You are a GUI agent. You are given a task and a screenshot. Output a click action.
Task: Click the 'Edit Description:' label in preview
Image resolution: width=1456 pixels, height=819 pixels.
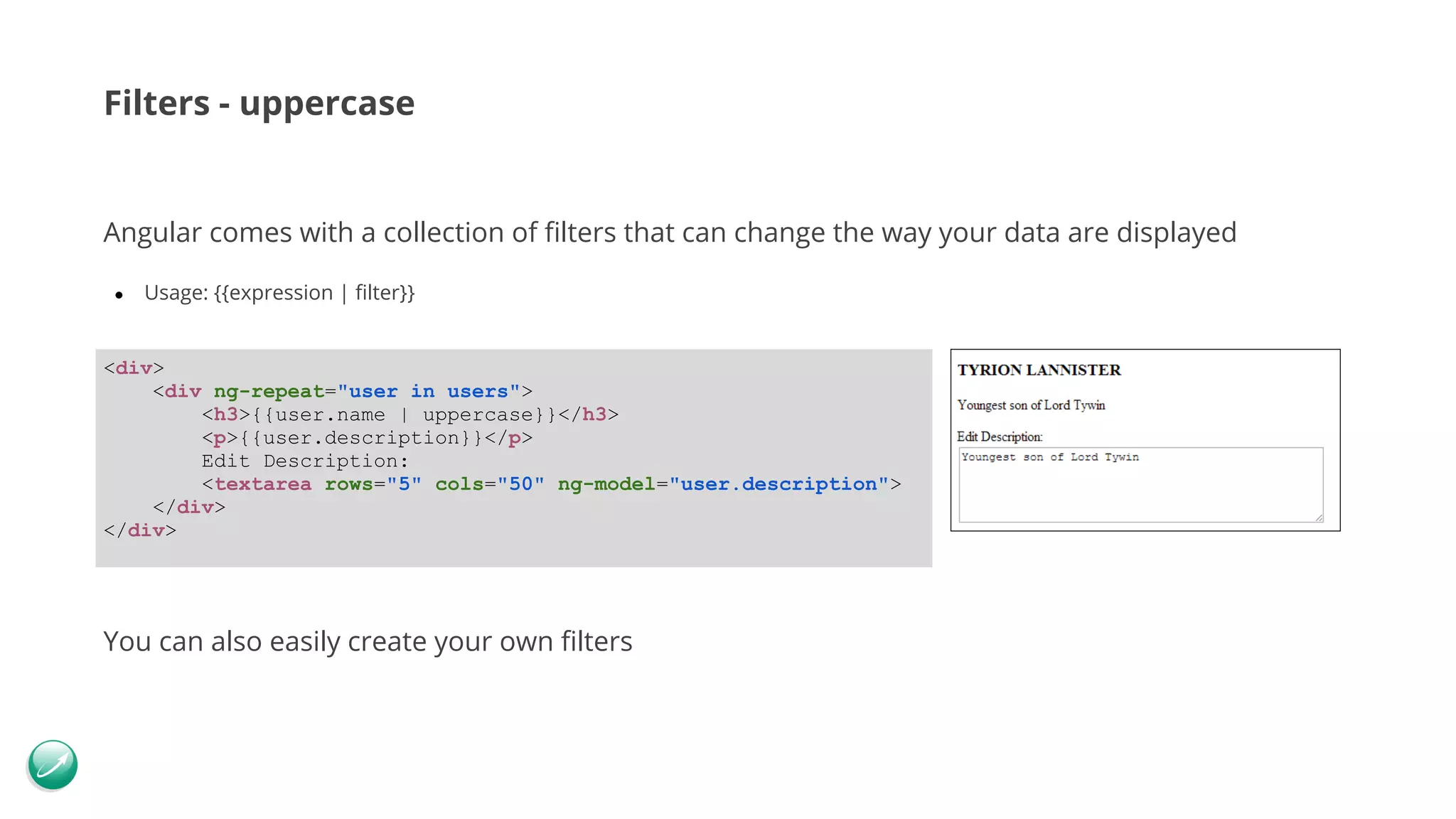click(x=1000, y=437)
